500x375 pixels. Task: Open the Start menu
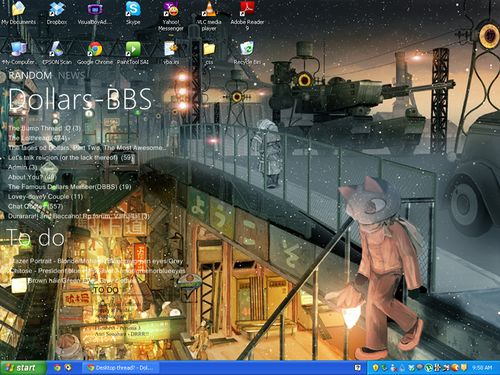point(22,368)
